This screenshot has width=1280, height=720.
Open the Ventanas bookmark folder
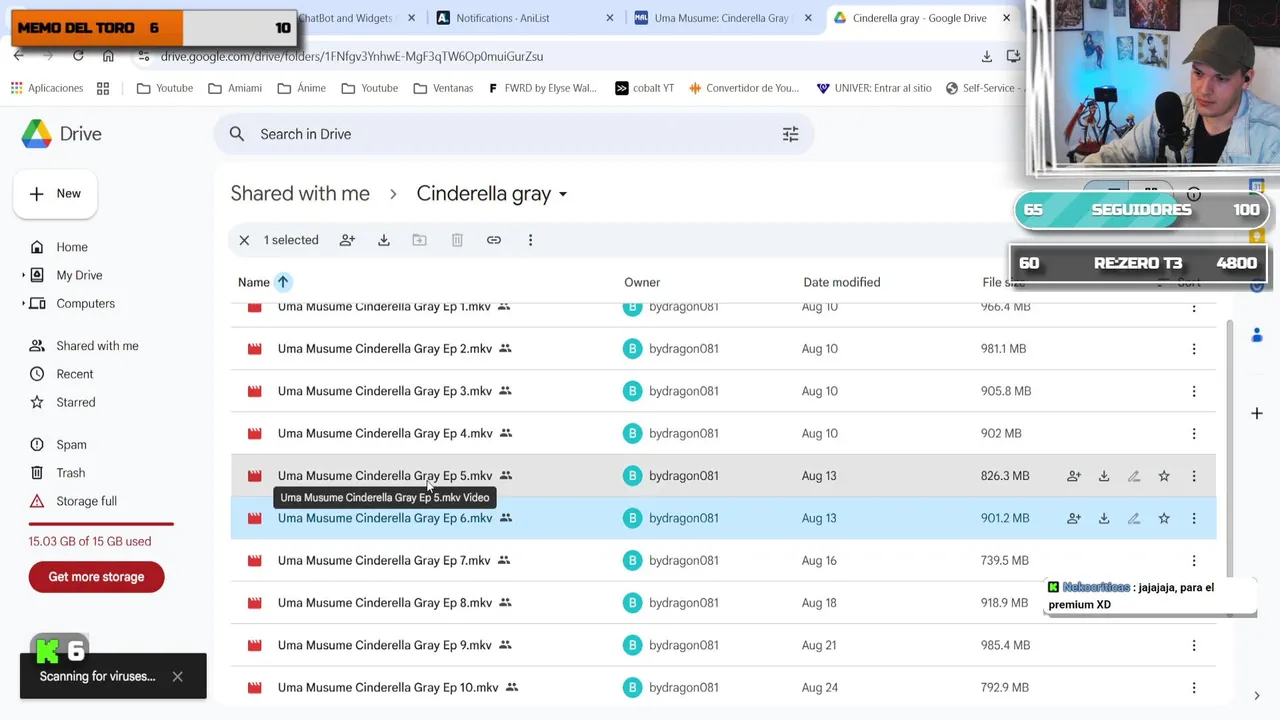pos(443,88)
